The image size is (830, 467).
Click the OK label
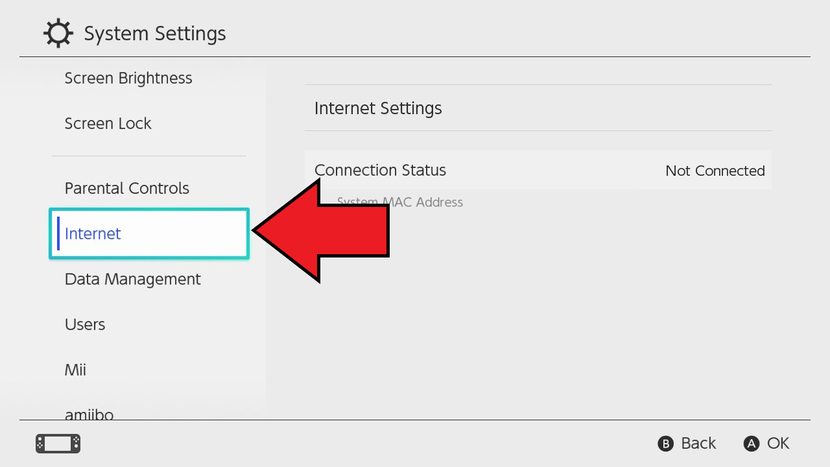point(778,443)
